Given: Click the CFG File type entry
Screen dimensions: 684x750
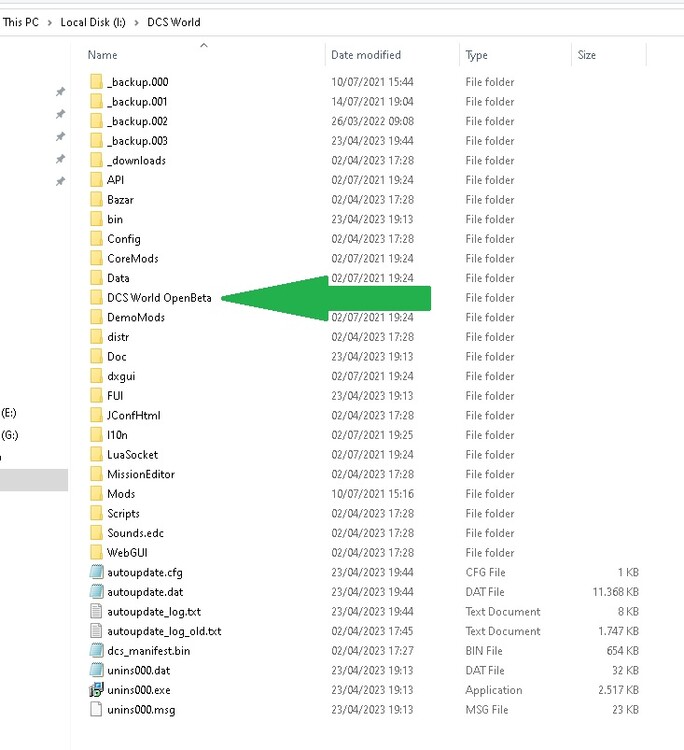Looking at the screenshot, I should pyautogui.click(x=485, y=572).
